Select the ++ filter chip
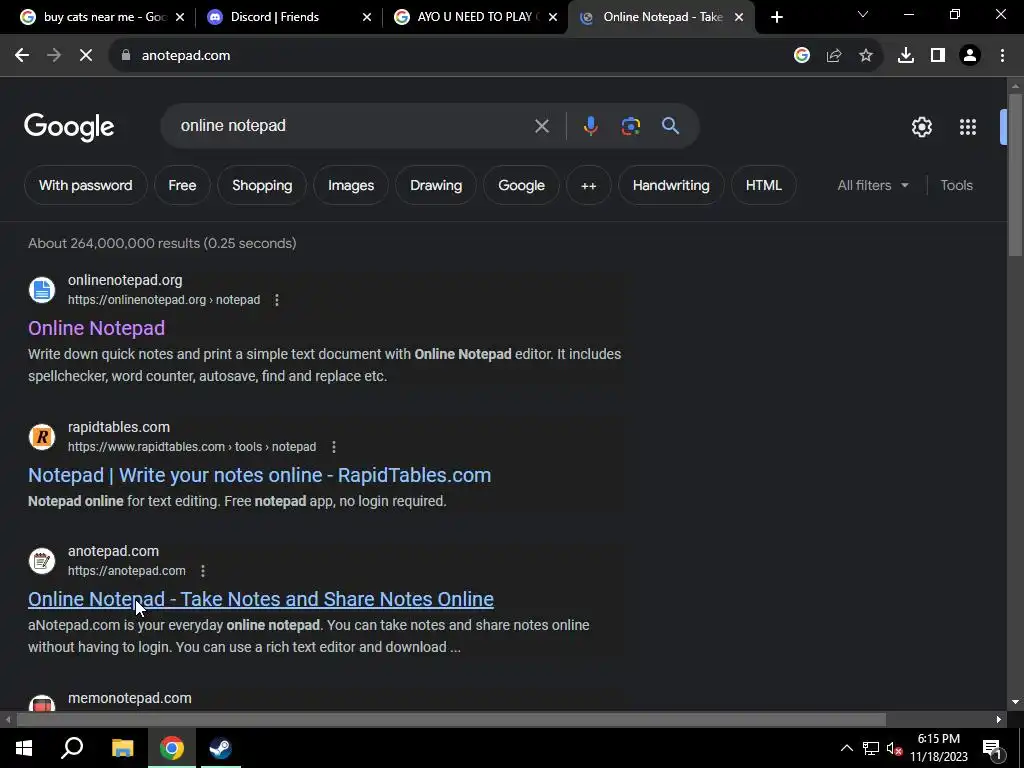1024x768 pixels. coord(588,185)
